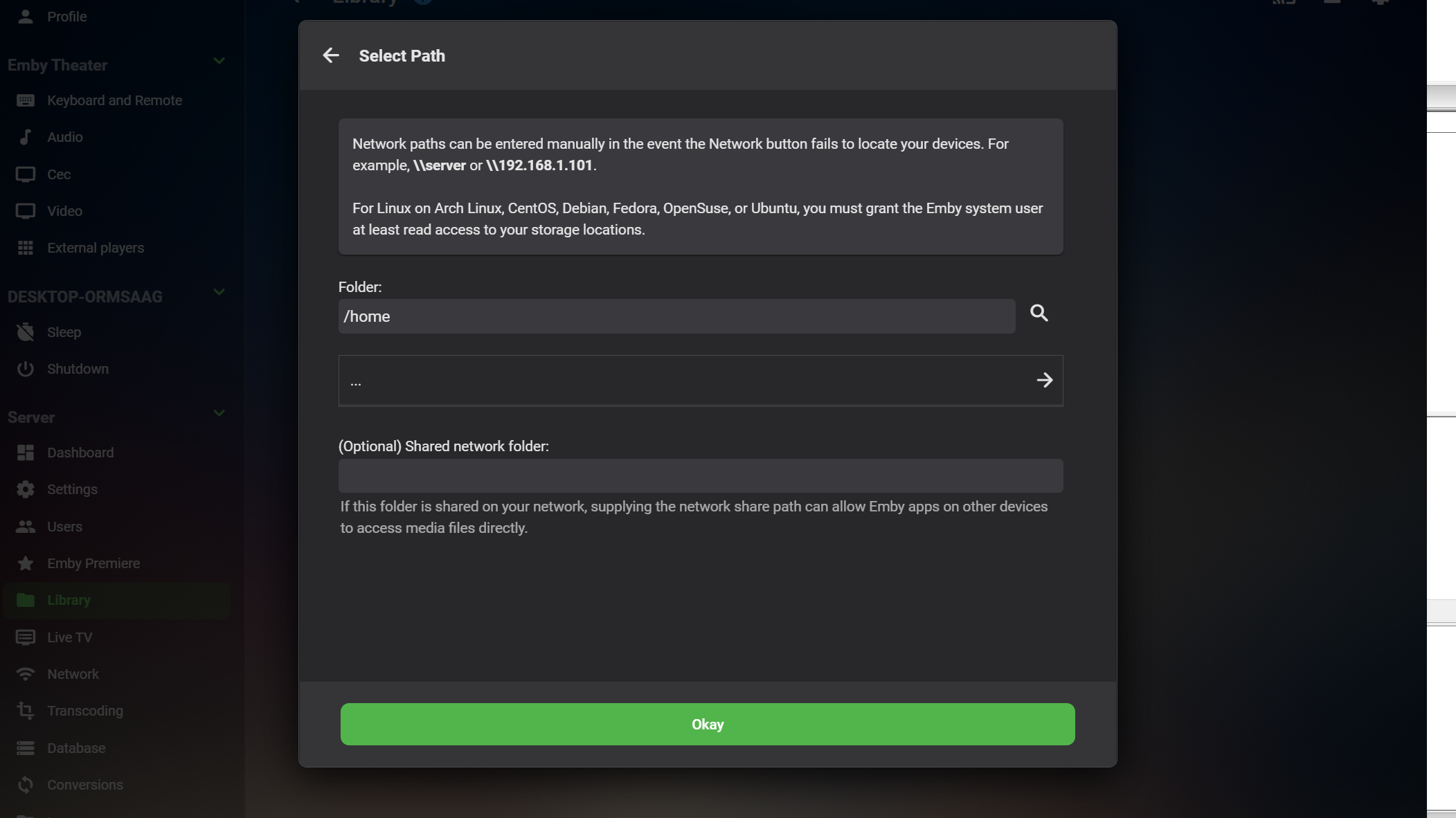1456x818 pixels.
Task: Click the Okay confirmation button
Action: click(x=708, y=724)
